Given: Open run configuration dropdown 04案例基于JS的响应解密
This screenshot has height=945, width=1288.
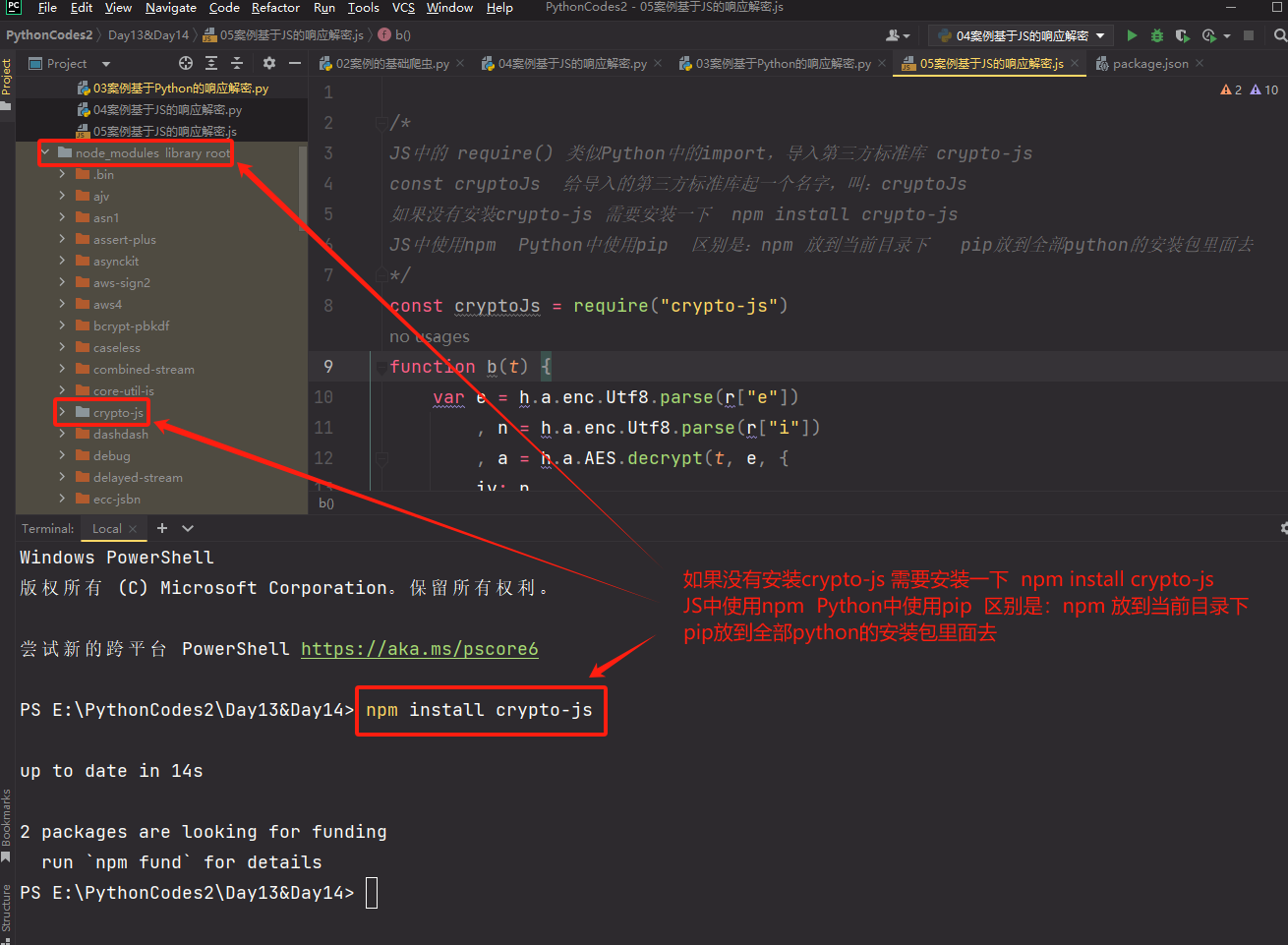Looking at the screenshot, I should pos(1020,35).
